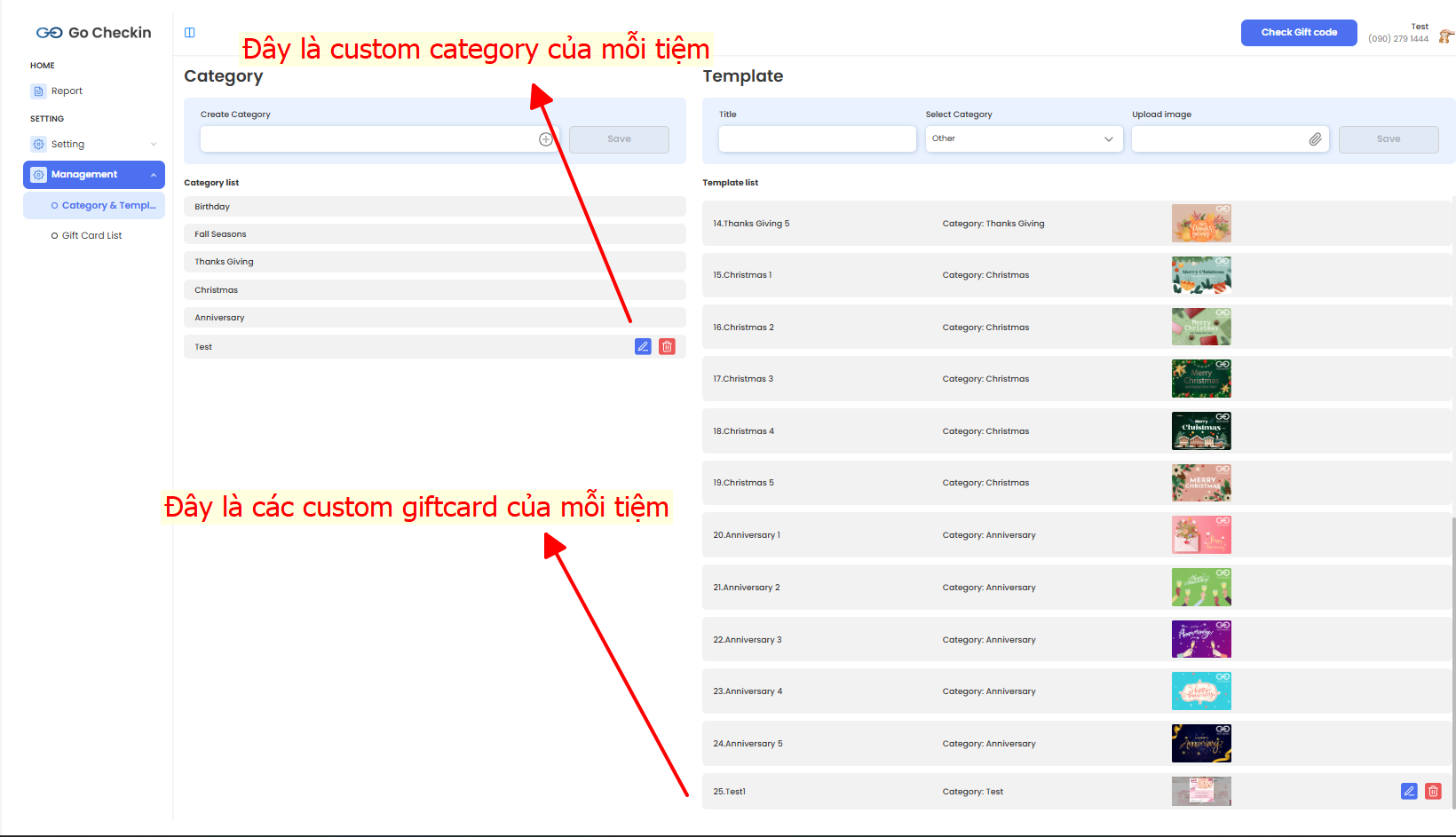1456x837 pixels.
Task: Open the Report page from sidebar
Action: click(x=67, y=91)
